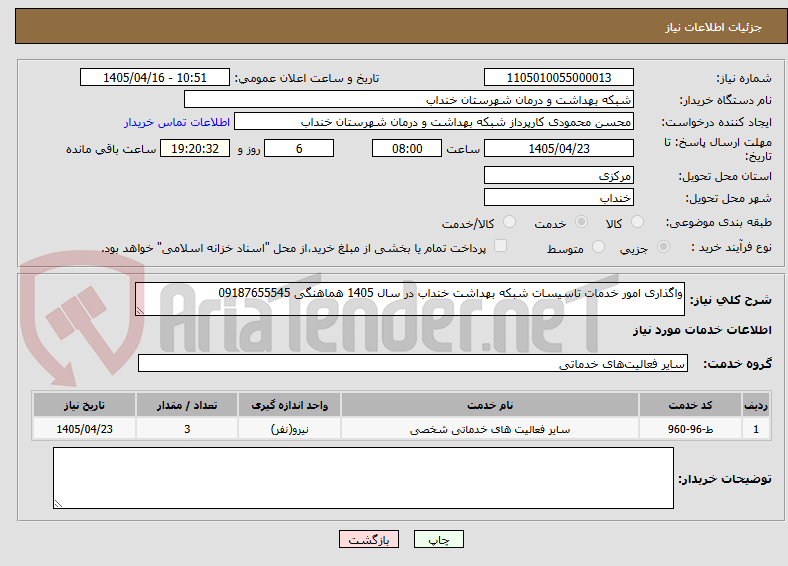Click the delivery province field مرکزی
The image size is (788, 566).
[x=559, y=175]
